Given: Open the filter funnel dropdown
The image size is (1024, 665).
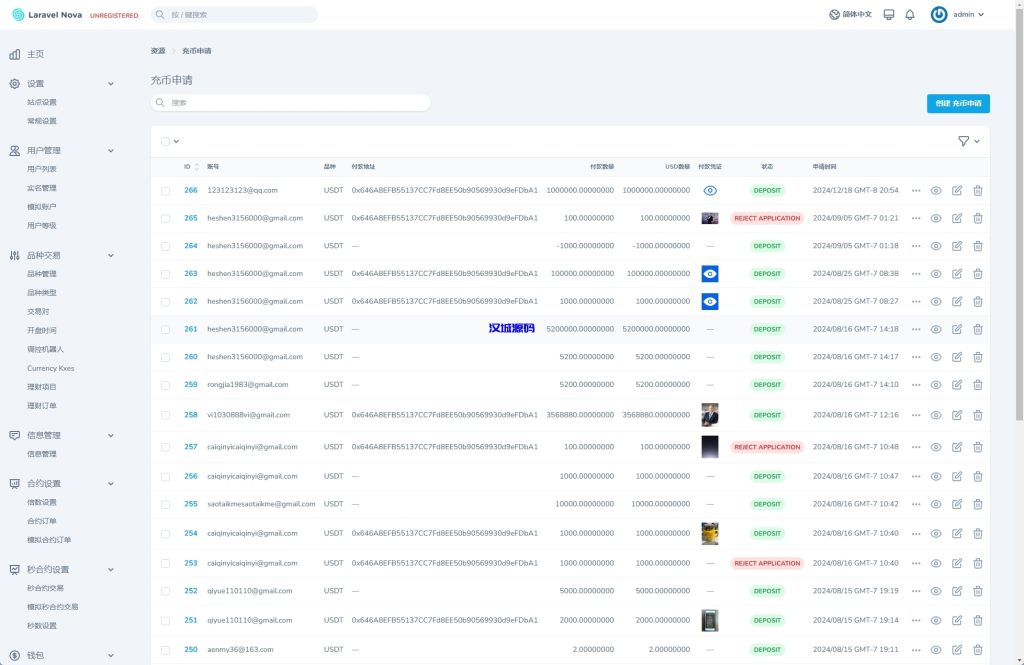Looking at the screenshot, I should click(x=968, y=141).
